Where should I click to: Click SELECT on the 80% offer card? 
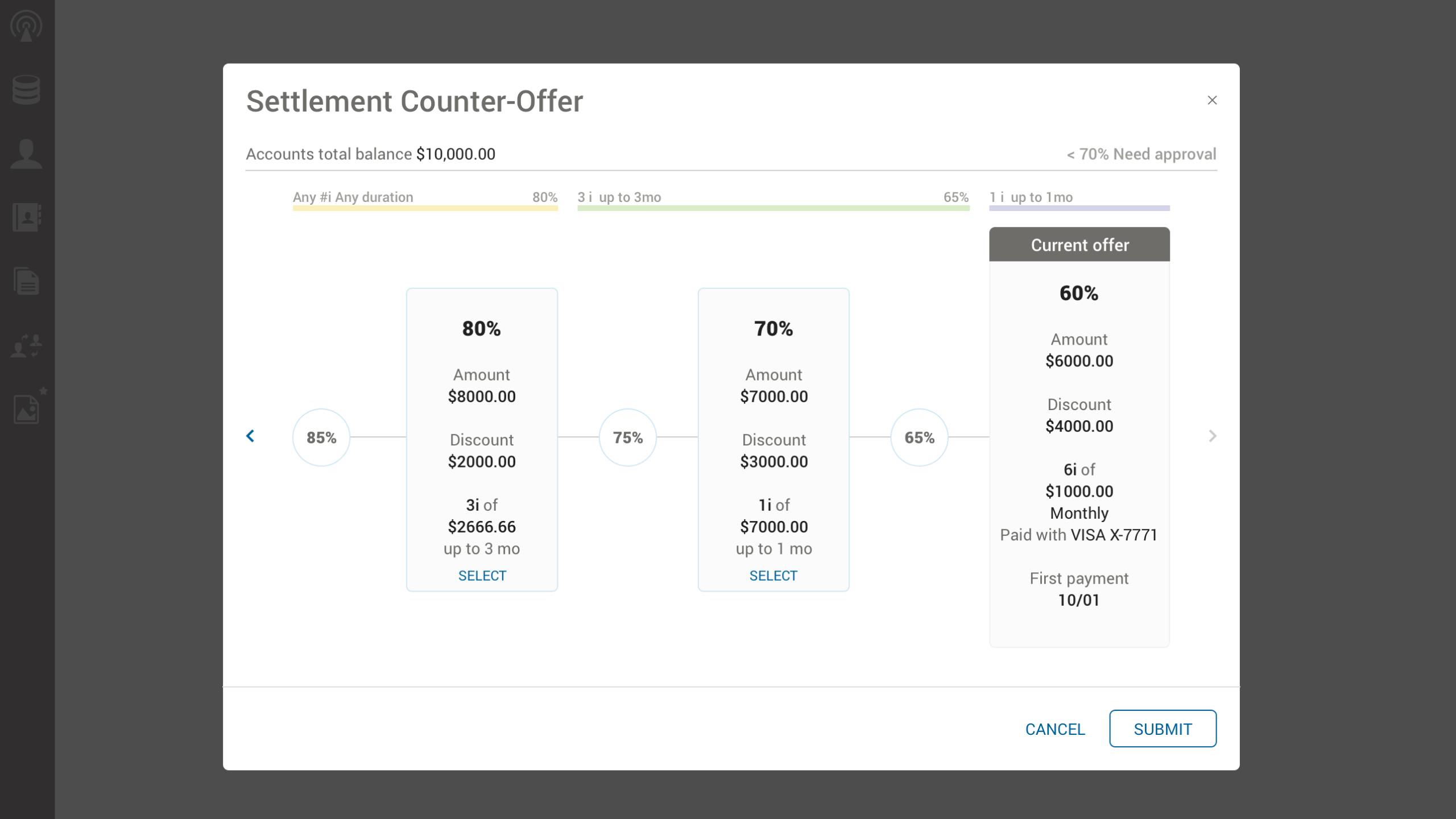point(482,576)
